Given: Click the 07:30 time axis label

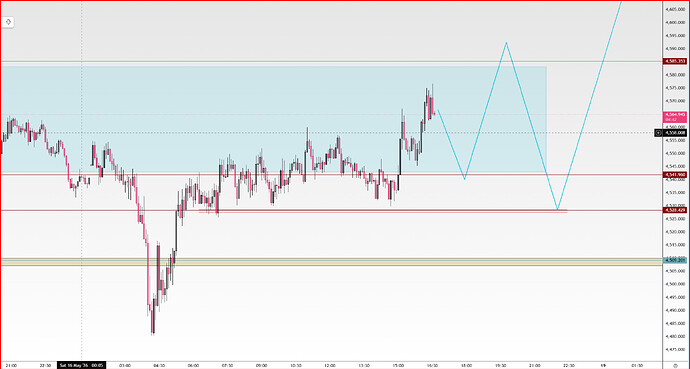Looking at the screenshot, I should tap(227, 365).
